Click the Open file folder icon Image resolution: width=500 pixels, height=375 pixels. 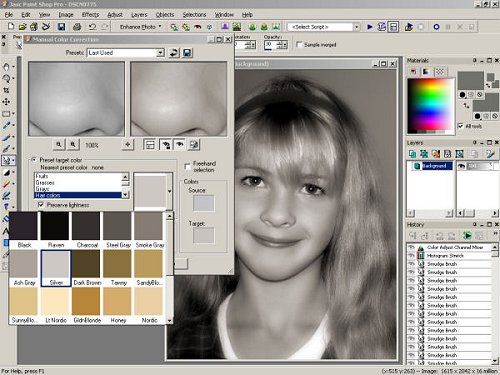[22, 27]
